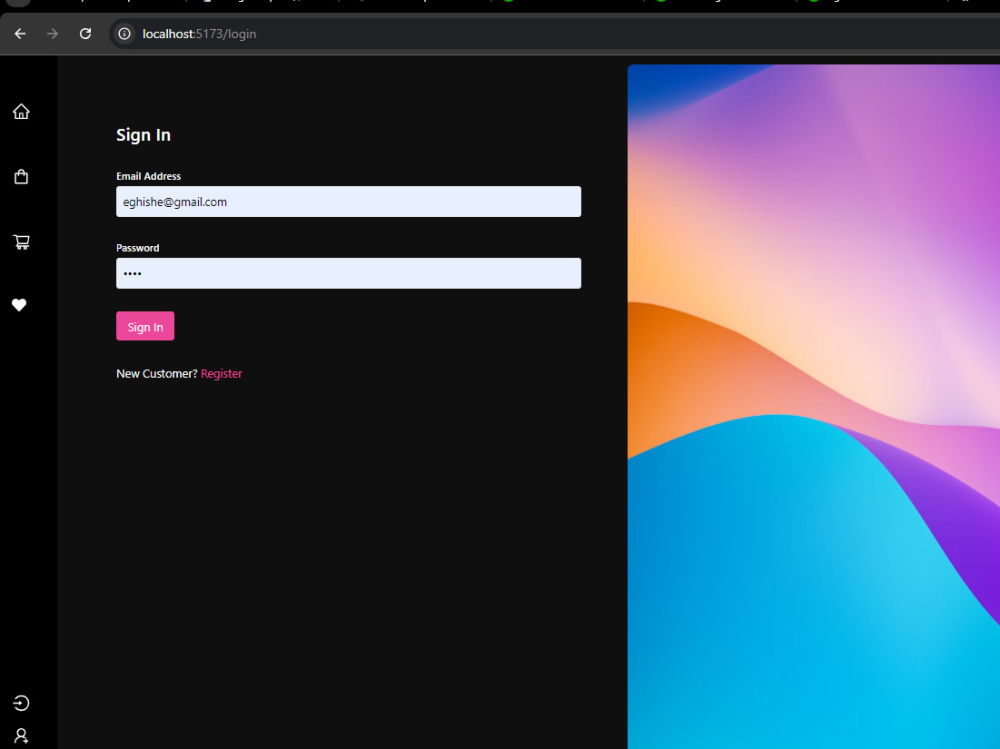Click the browser forward arrow
Viewport: 1000px width, 749px height.
(x=52, y=34)
